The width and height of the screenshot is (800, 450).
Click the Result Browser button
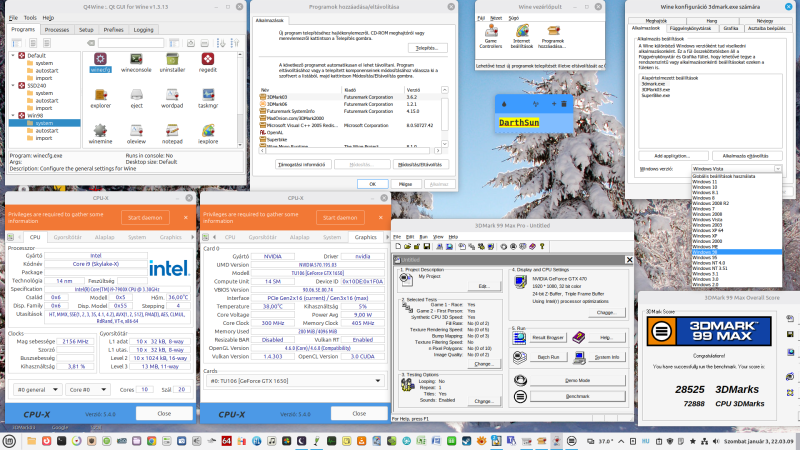coord(547,337)
